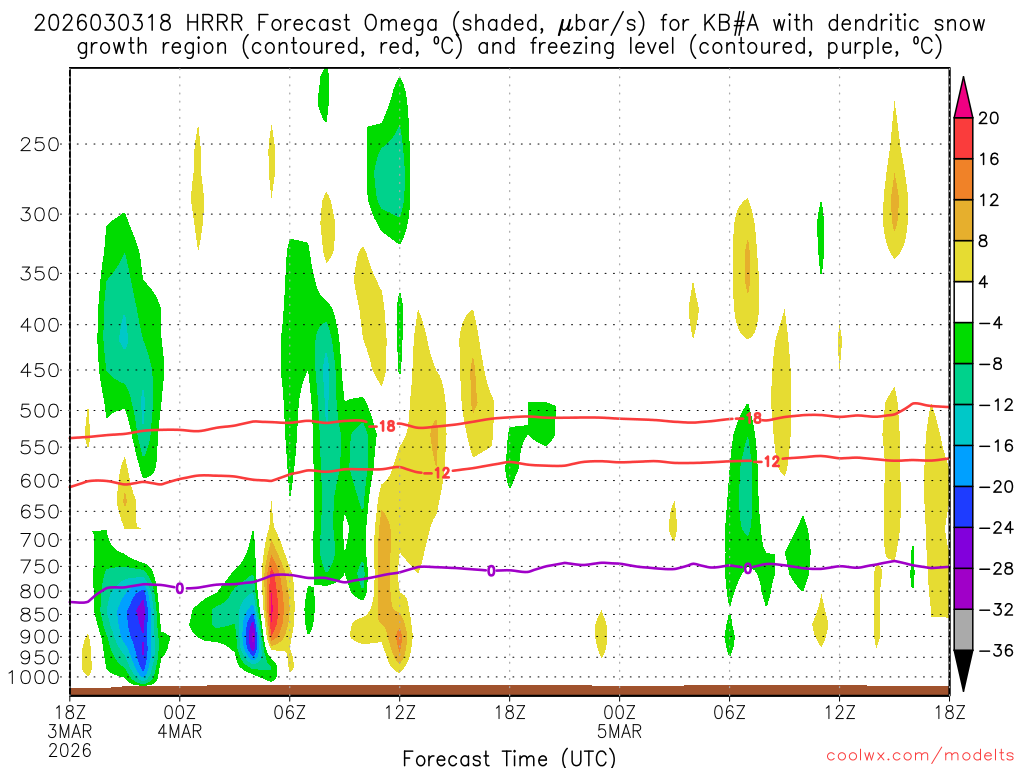Click the year '2026' below 3MAR

pos(70,751)
